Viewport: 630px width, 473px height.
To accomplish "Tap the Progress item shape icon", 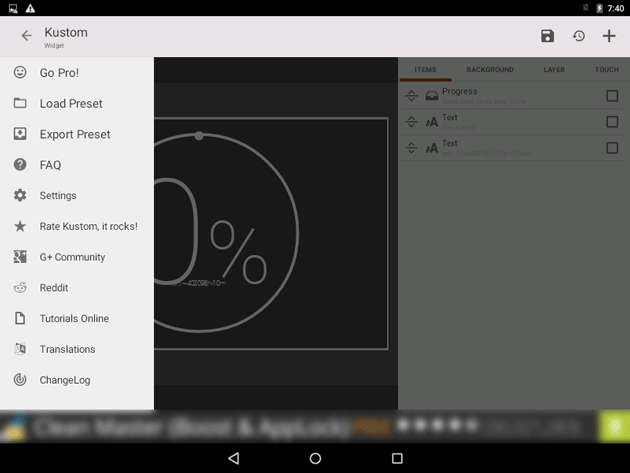I will pos(432,96).
